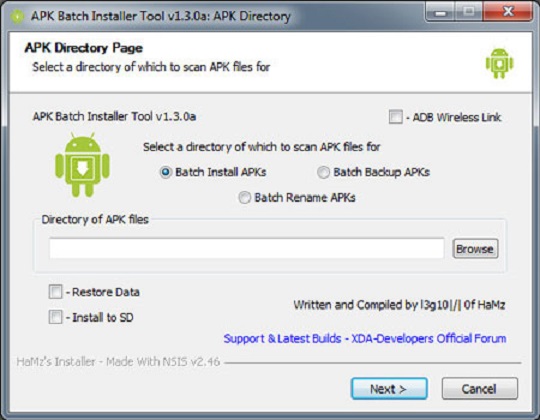The width and height of the screenshot is (540, 420).
Task: Cancel the installer wizard
Action: [x=479, y=389]
